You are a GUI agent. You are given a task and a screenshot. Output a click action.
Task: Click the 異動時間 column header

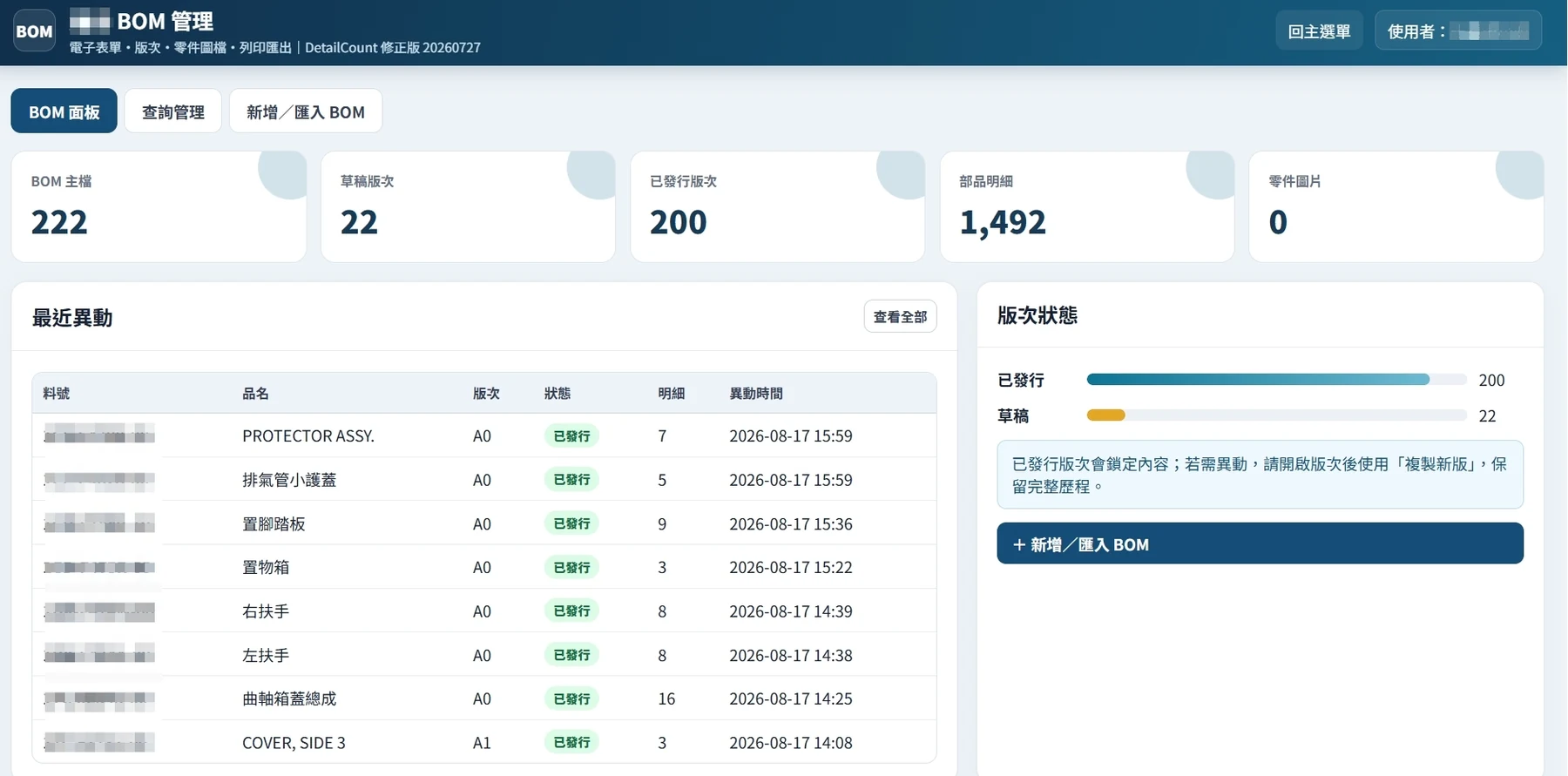tap(756, 394)
